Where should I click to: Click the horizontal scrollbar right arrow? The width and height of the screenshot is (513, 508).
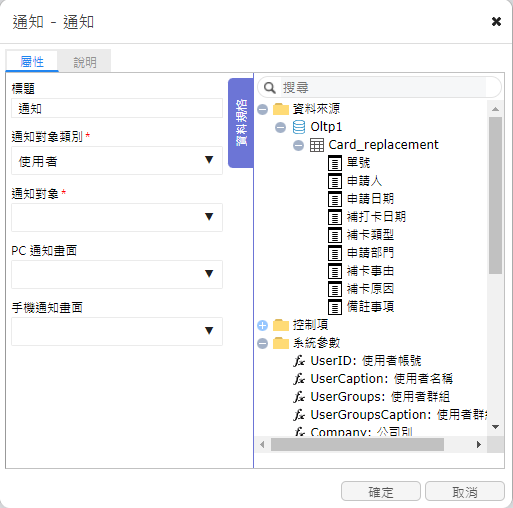479,444
